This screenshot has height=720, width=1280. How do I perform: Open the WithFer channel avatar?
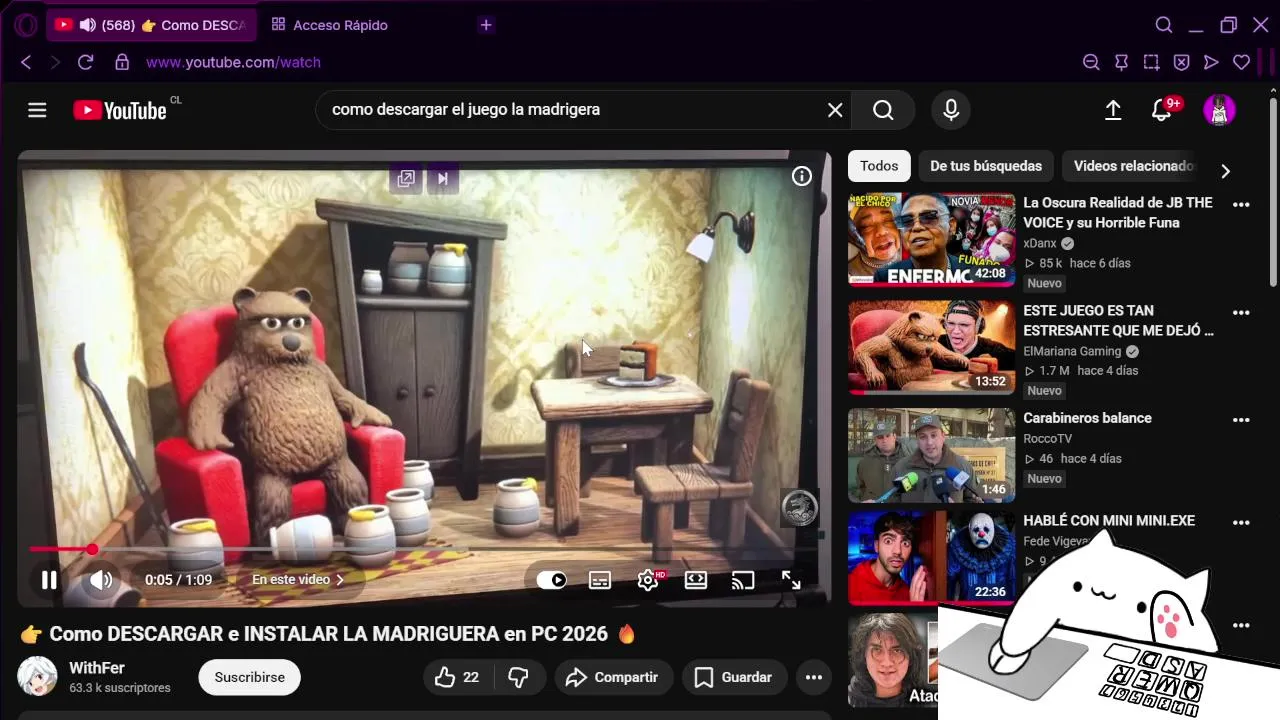click(38, 677)
